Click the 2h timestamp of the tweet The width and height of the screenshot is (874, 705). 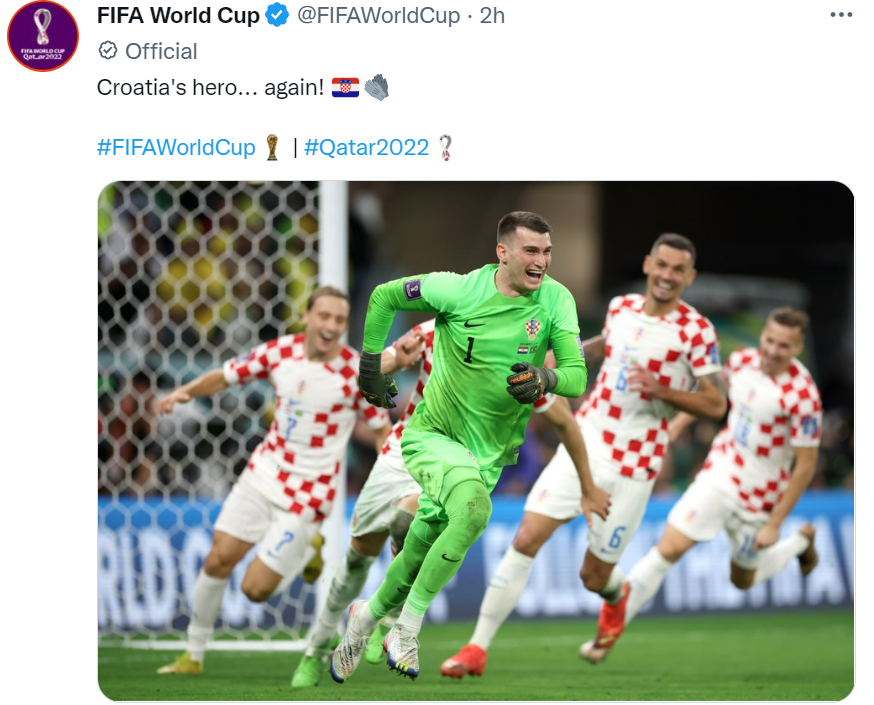point(492,16)
